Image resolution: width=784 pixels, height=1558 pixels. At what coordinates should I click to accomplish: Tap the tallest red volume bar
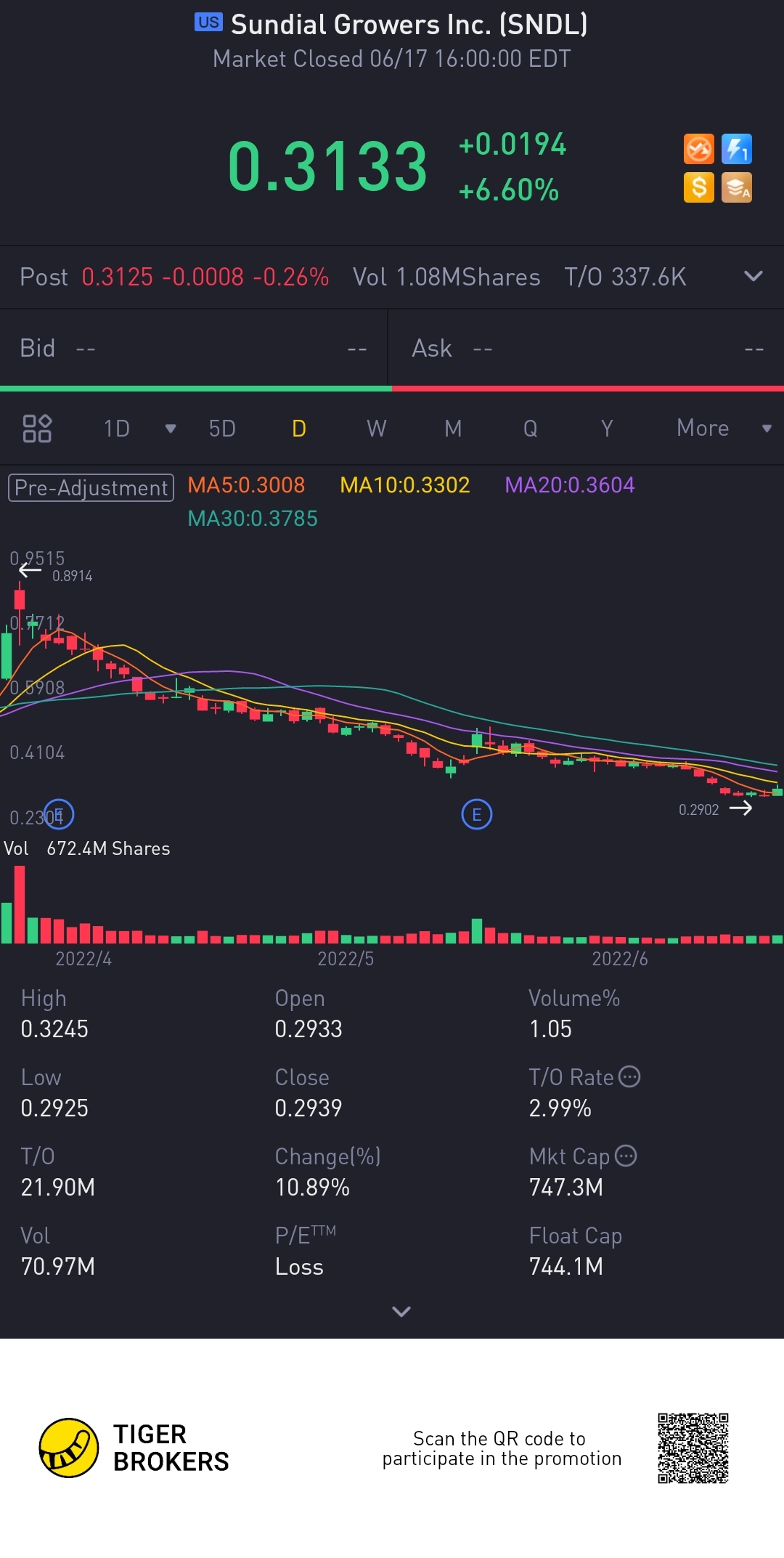coord(20,904)
